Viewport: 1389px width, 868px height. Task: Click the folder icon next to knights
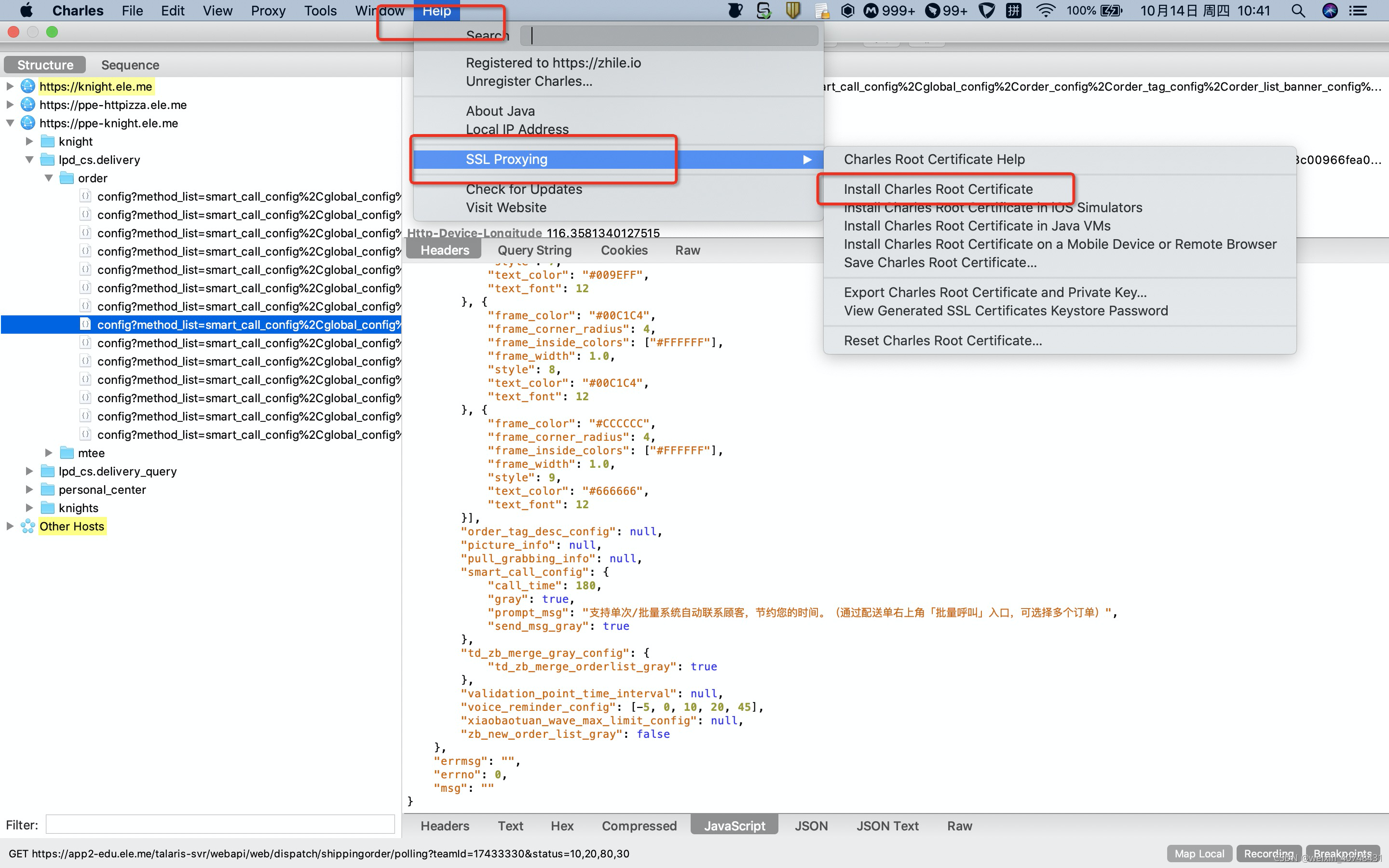pyautogui.click(x=48, y=507)
